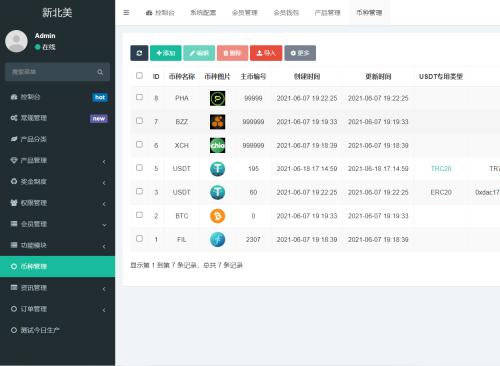The width and height of the screenshot is (500, 366).
Task: Toggle the hamburger sidebar menu icon
Action: pyautogui.click(x=126, y=13)
